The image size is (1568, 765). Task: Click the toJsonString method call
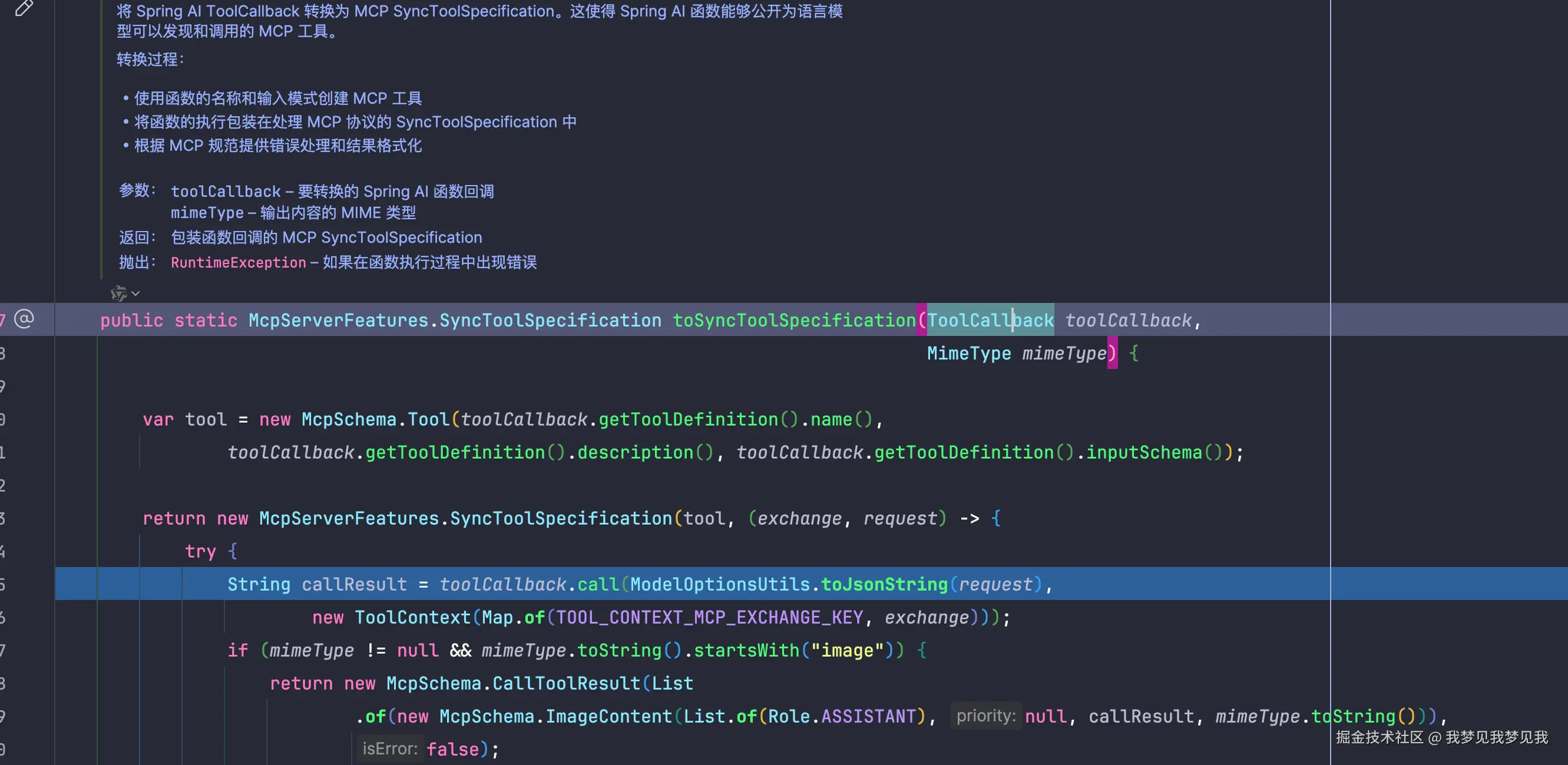[885, 585]
